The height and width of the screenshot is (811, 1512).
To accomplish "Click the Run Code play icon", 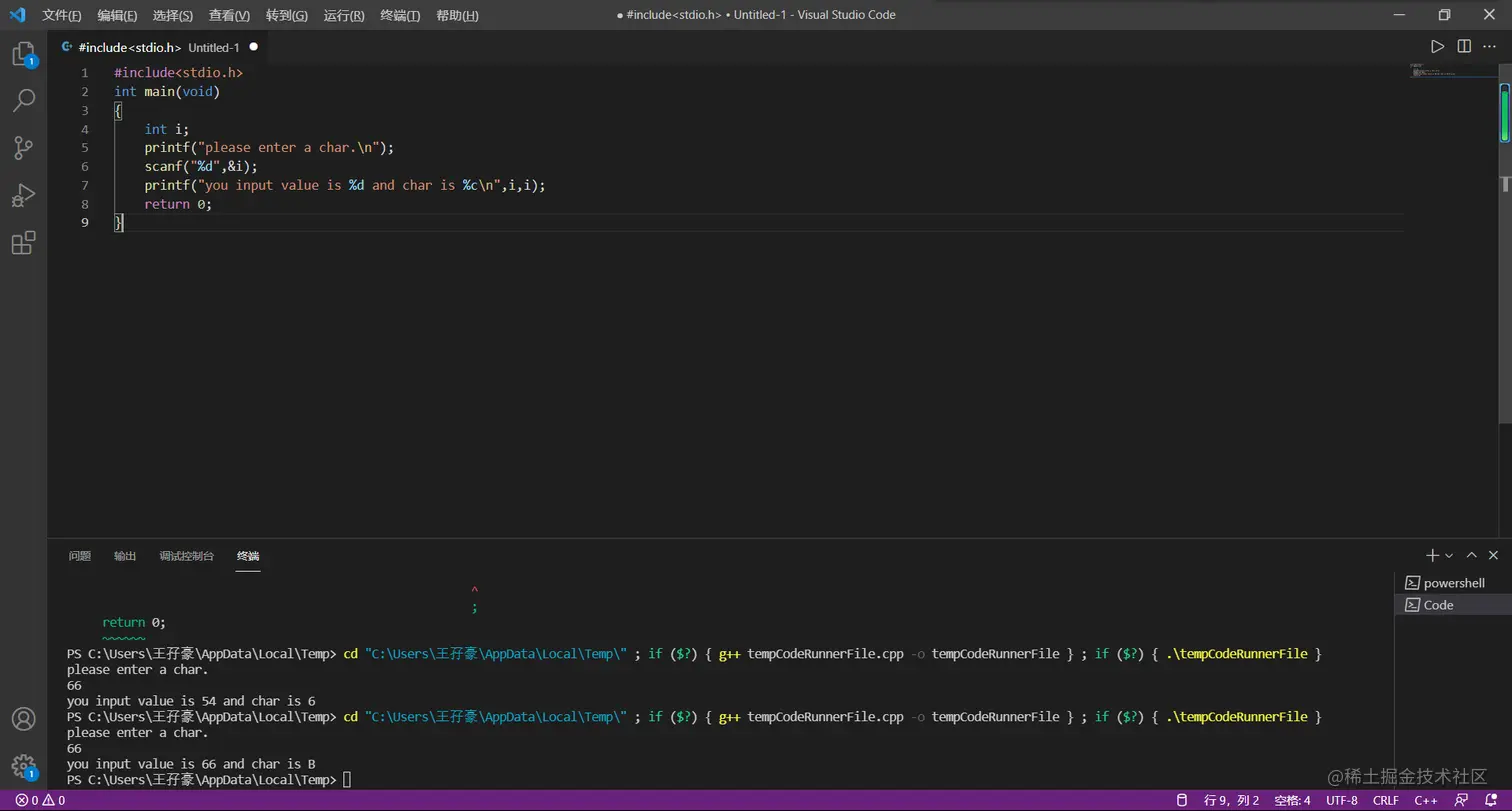I will (1437, 47).
